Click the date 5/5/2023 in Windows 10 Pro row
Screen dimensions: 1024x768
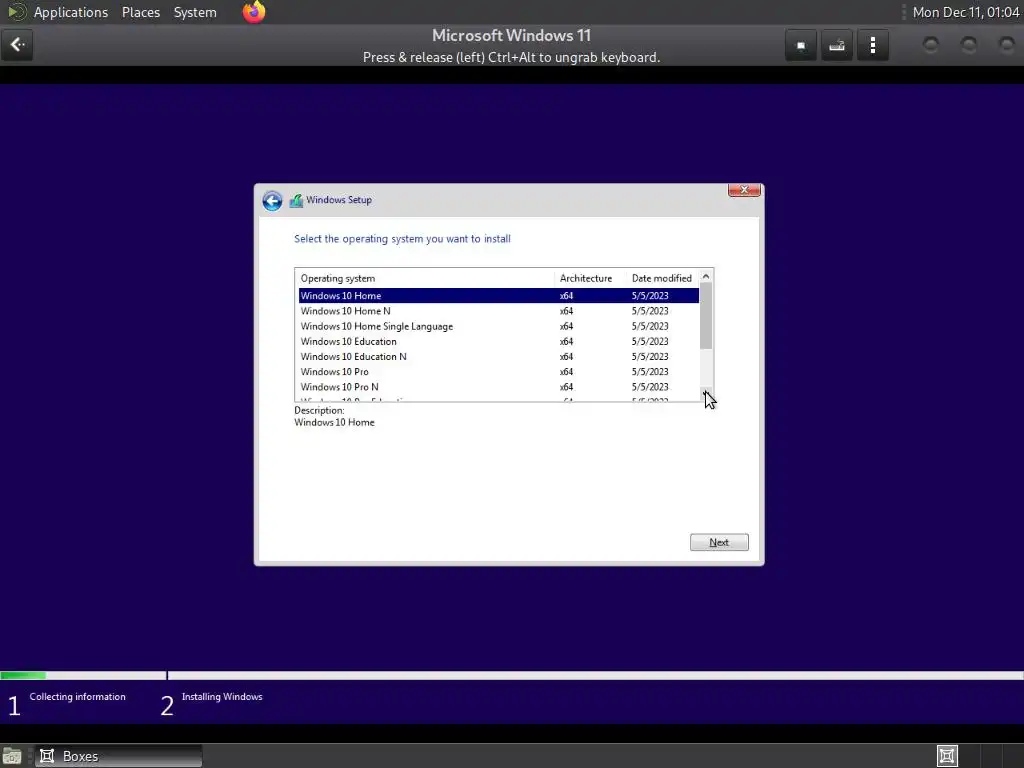click(650, 372)
